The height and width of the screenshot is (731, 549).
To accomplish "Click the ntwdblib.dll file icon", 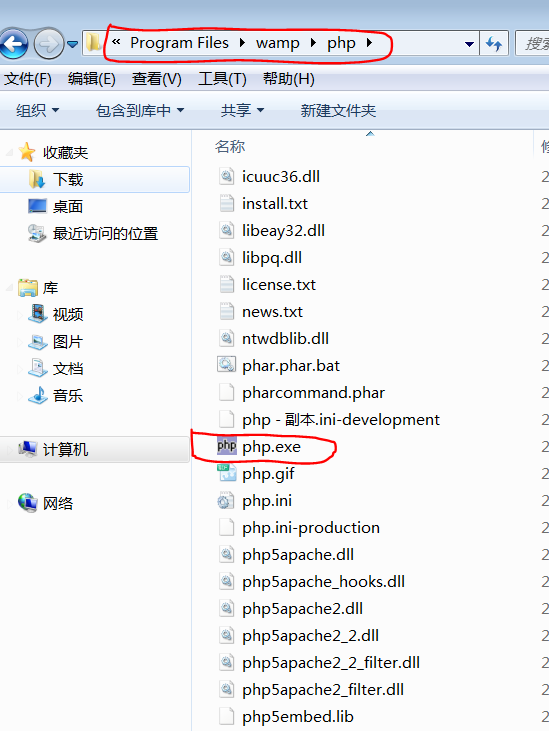I will [226, 338].
